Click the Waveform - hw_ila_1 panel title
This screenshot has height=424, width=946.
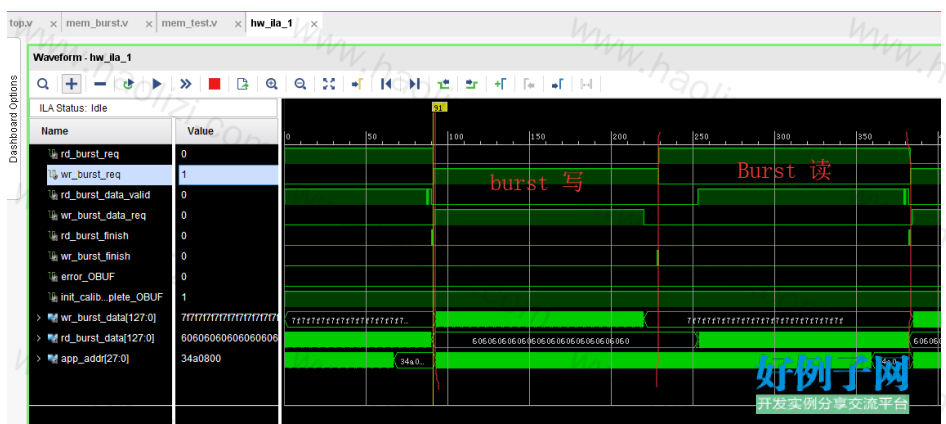(82, 58)
